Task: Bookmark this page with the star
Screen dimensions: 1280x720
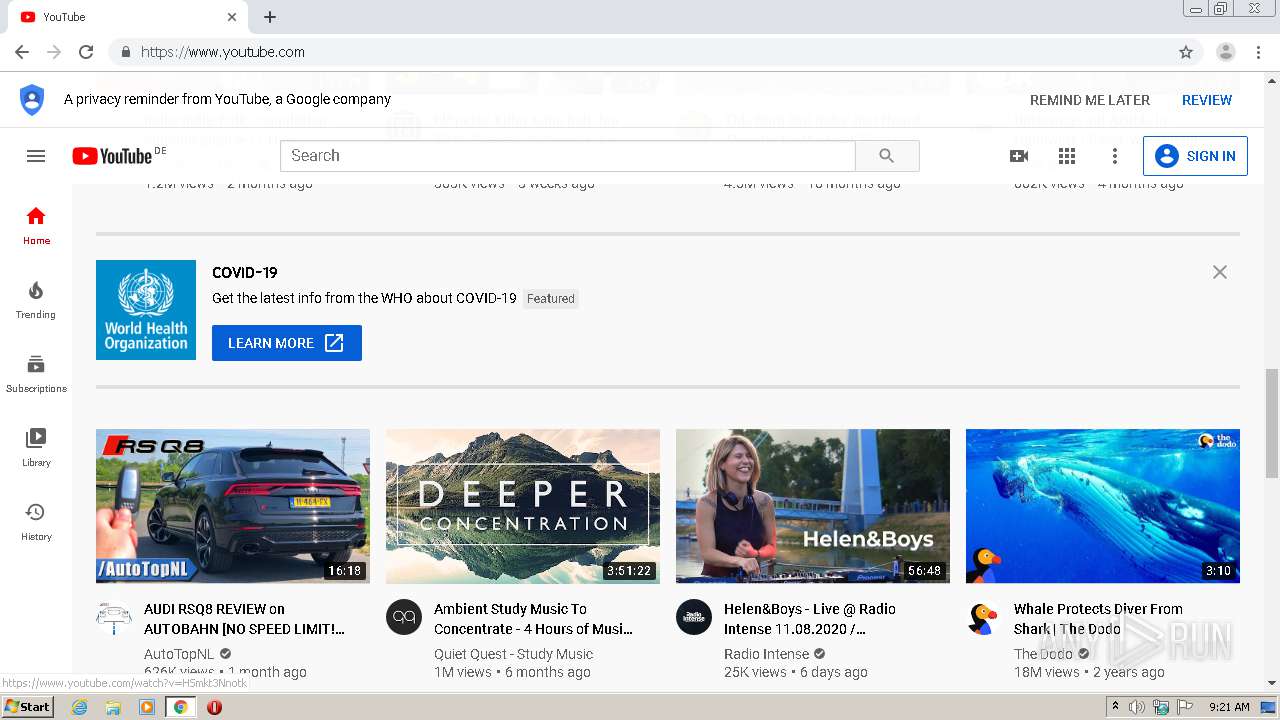Action: (1186, 52)
